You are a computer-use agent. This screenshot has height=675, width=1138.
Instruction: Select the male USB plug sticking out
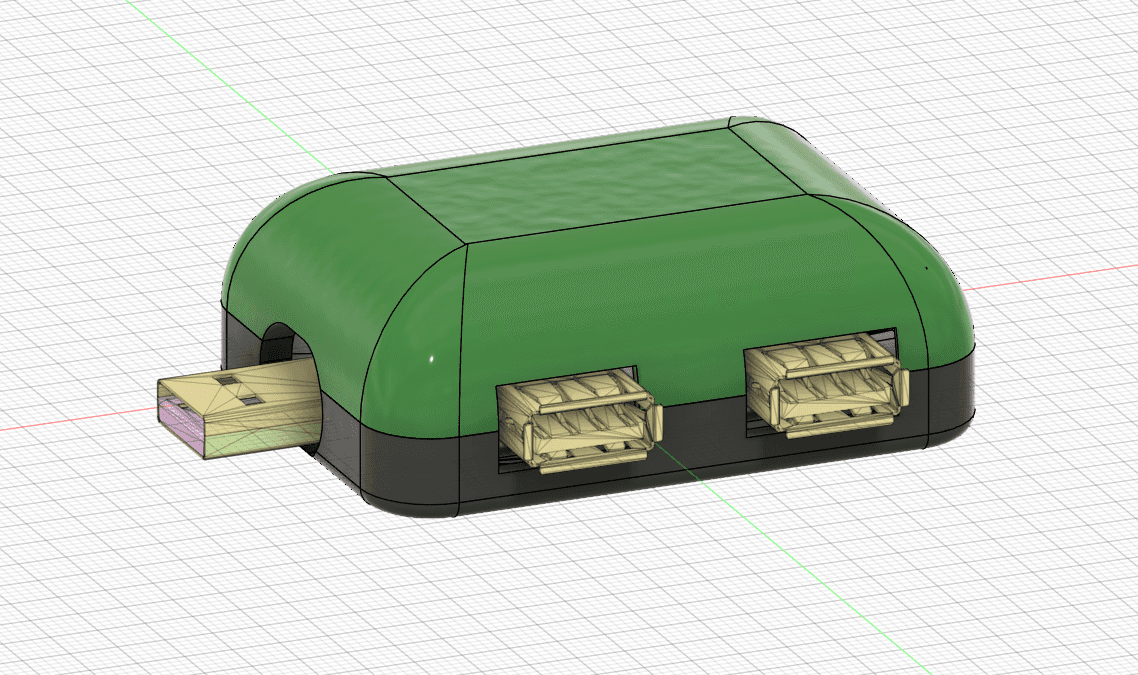tap(240, 406)
